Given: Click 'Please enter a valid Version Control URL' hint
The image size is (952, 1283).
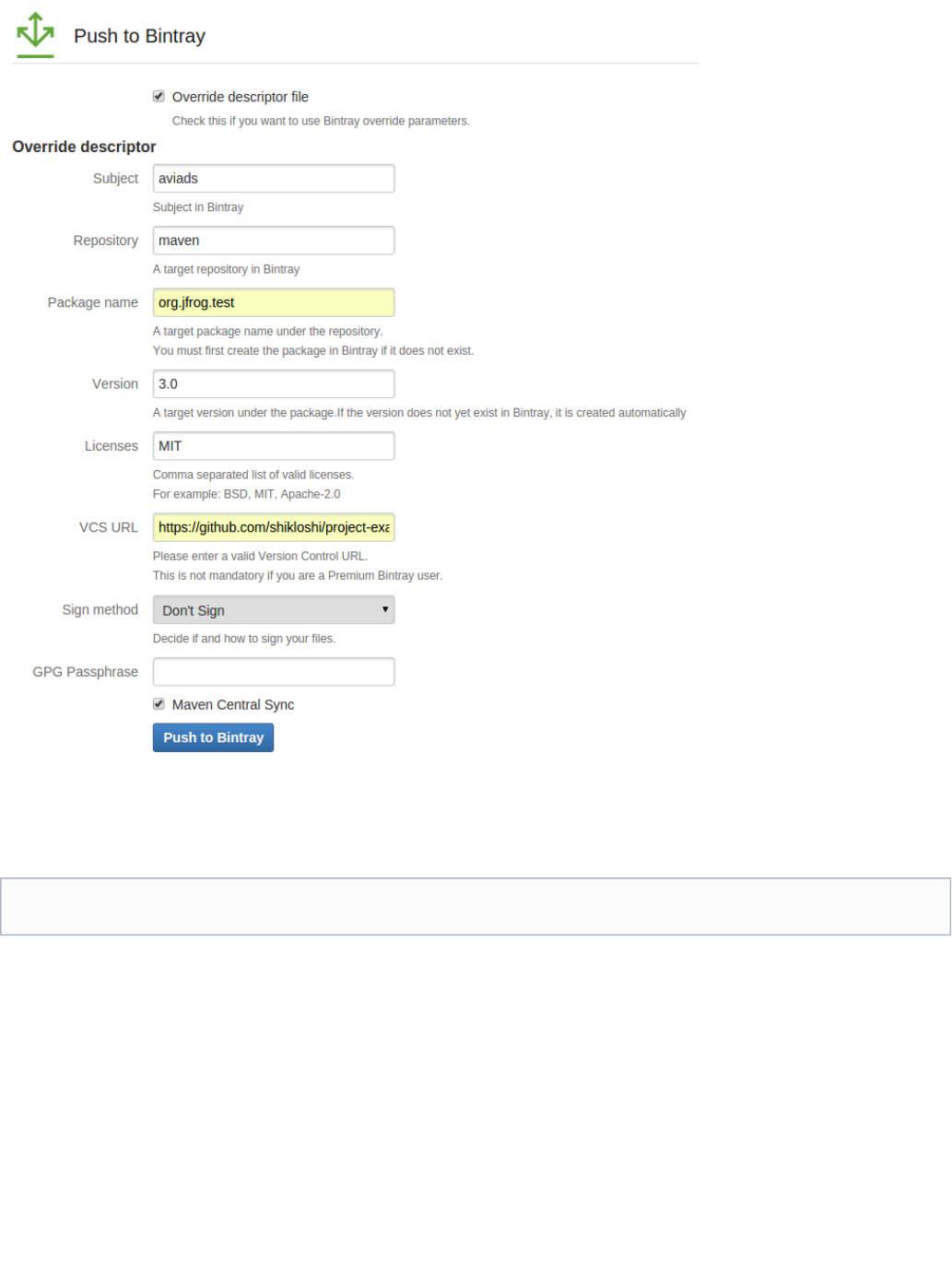Looking at the screenshot, I should (x=260, y=556).
